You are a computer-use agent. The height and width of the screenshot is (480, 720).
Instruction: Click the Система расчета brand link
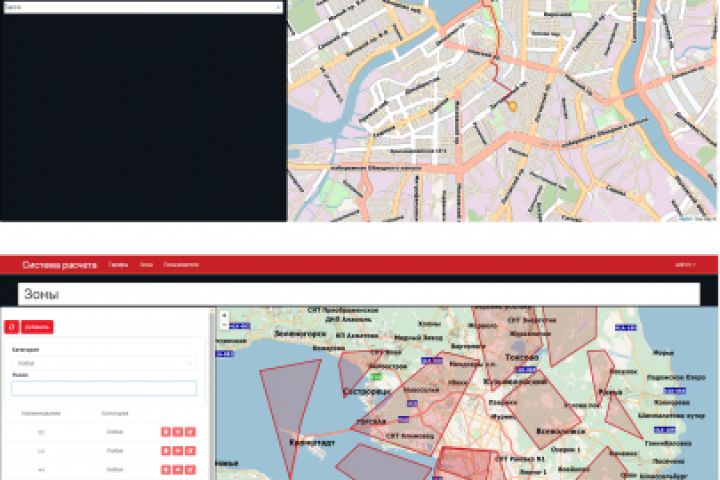[60, 265]
